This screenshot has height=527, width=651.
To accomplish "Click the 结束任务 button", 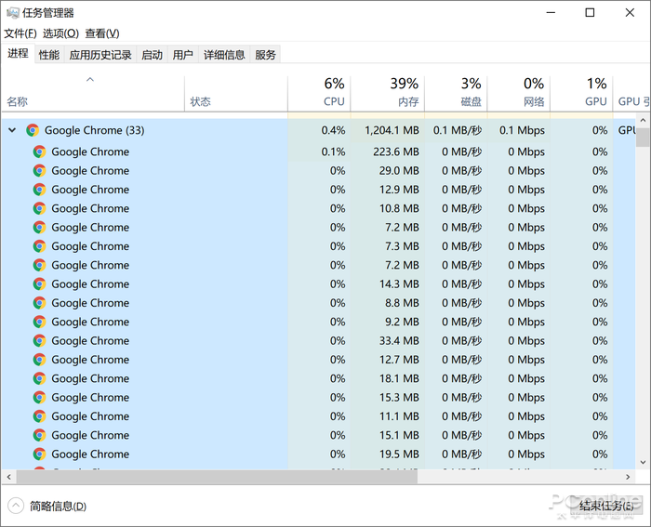I will point(606,505).
